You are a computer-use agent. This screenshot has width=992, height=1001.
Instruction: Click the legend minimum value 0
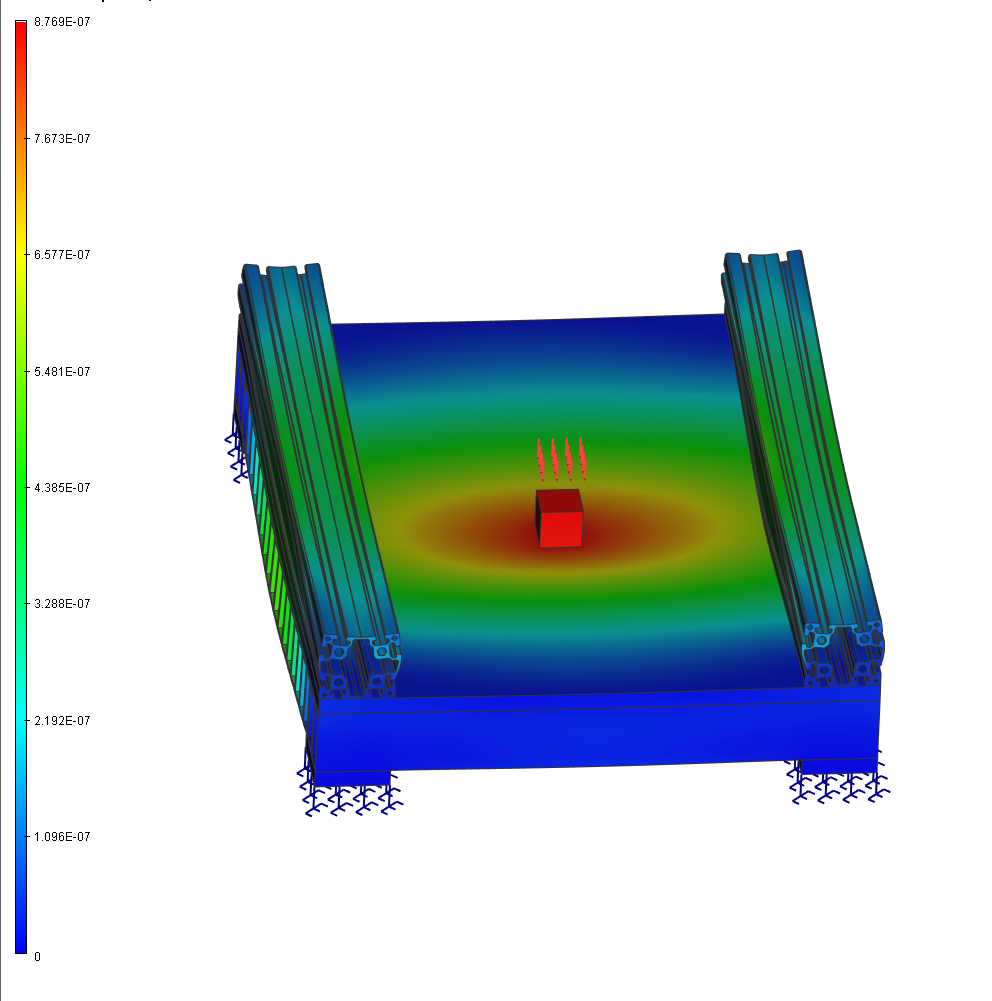37,957
